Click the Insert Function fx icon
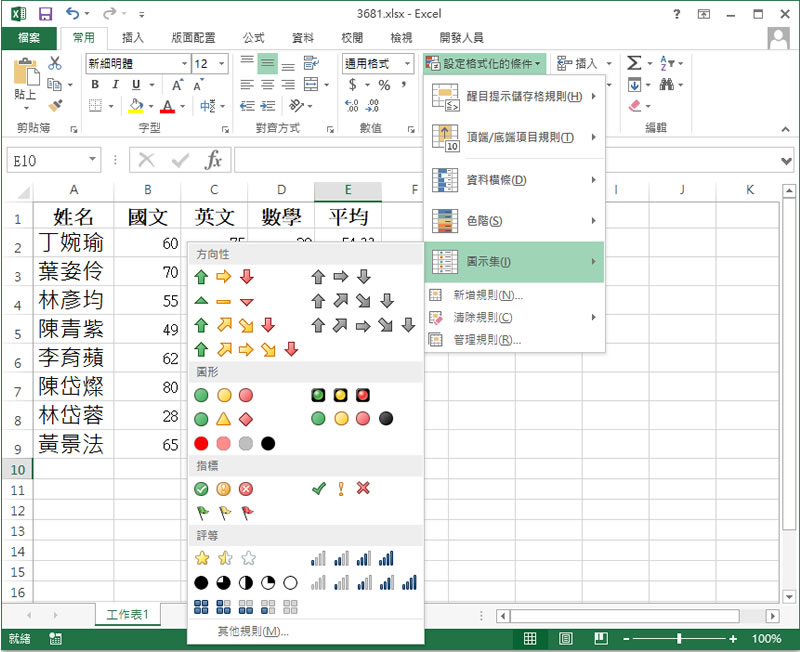This screenshot has width=800, height=652. [213, 160]
